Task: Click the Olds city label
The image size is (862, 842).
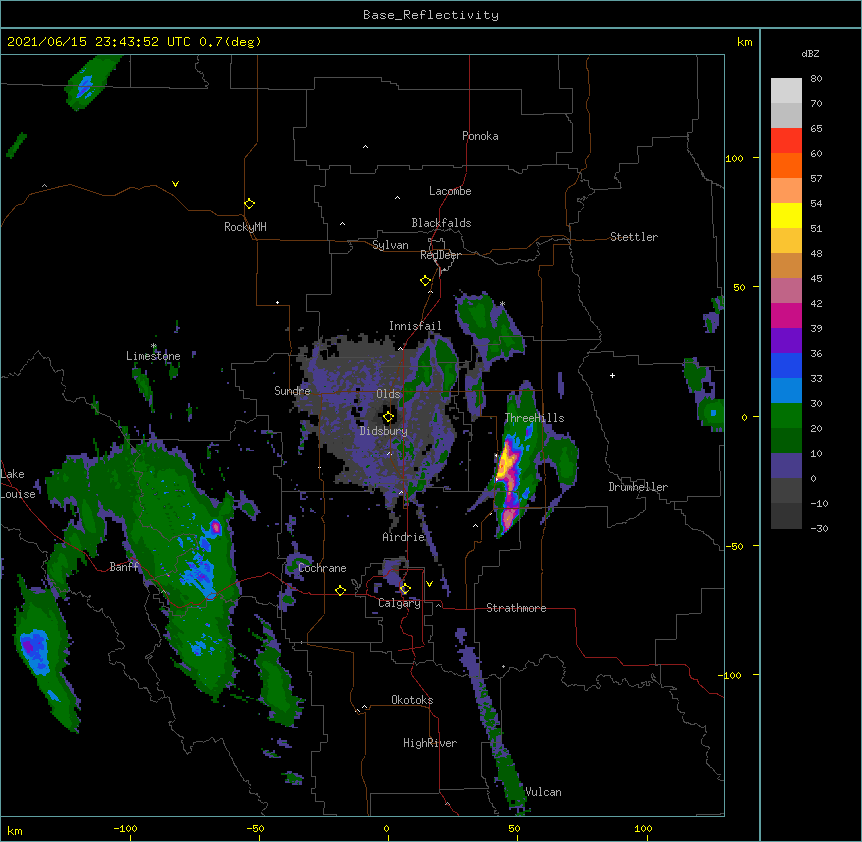Action: tap(388, 394)
